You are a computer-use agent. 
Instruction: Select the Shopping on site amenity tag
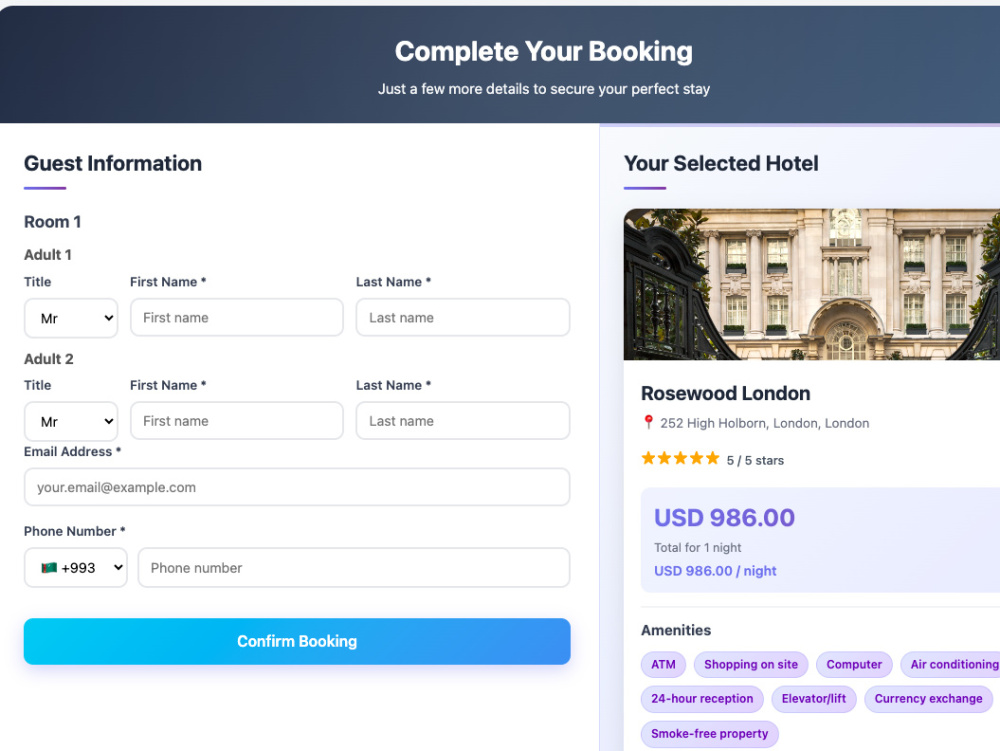pos(751,664)
